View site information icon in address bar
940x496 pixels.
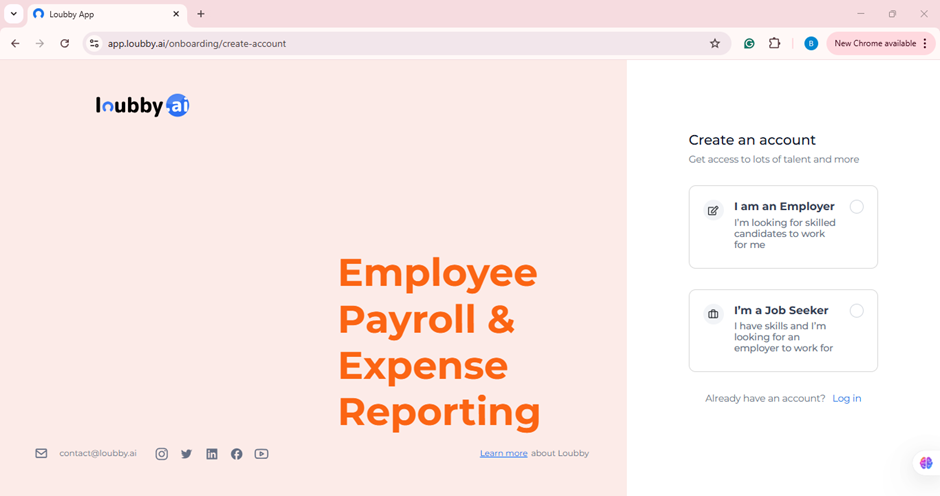click(94, 43)
